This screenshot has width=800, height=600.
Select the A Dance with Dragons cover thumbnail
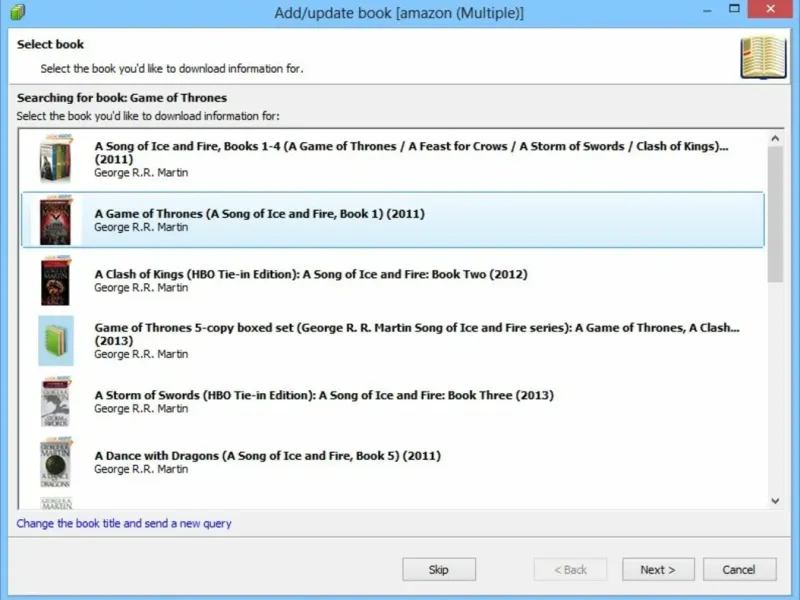(x=56, y=462)
